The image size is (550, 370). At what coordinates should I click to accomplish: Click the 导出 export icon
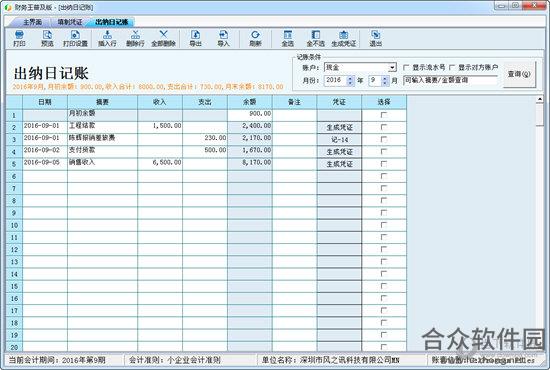pyautogui.click(x=195, y=39)
